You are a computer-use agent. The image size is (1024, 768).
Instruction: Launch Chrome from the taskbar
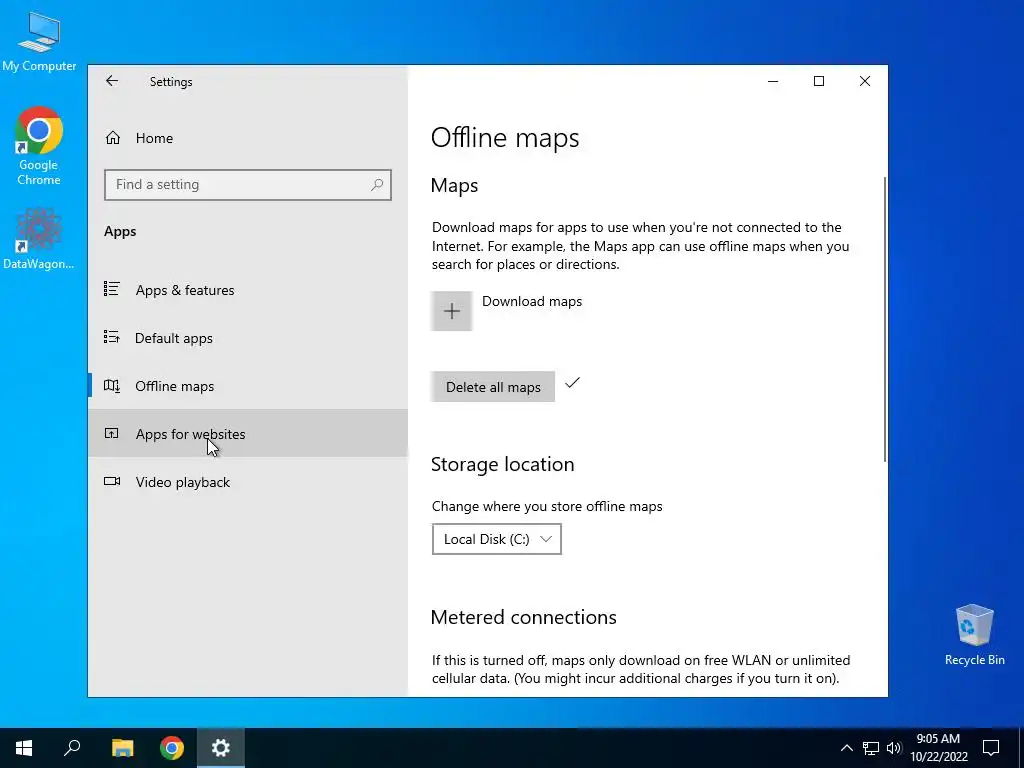tap(172, 748)
